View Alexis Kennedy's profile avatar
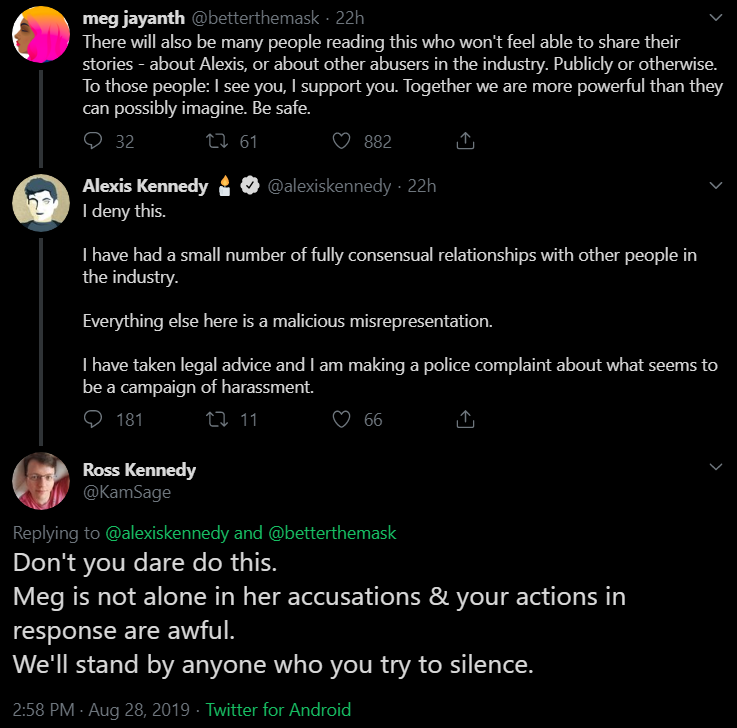 41,203
